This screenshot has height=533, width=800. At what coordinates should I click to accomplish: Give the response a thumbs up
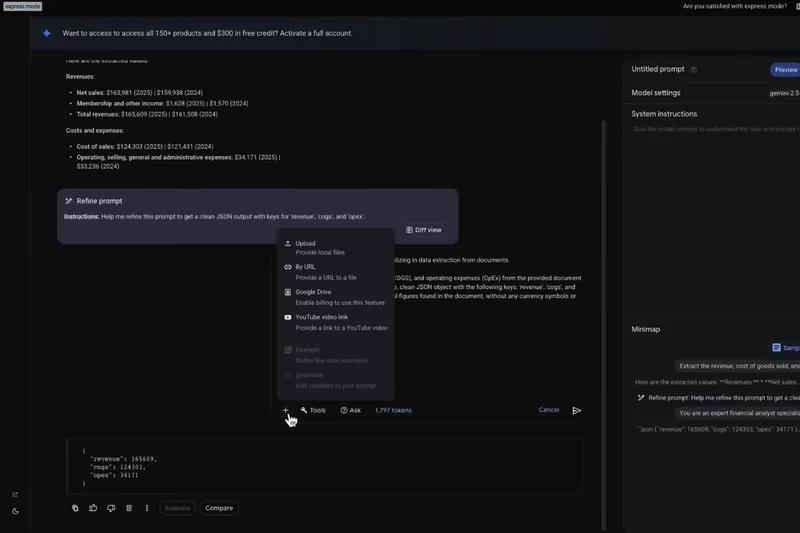(93, 508)
